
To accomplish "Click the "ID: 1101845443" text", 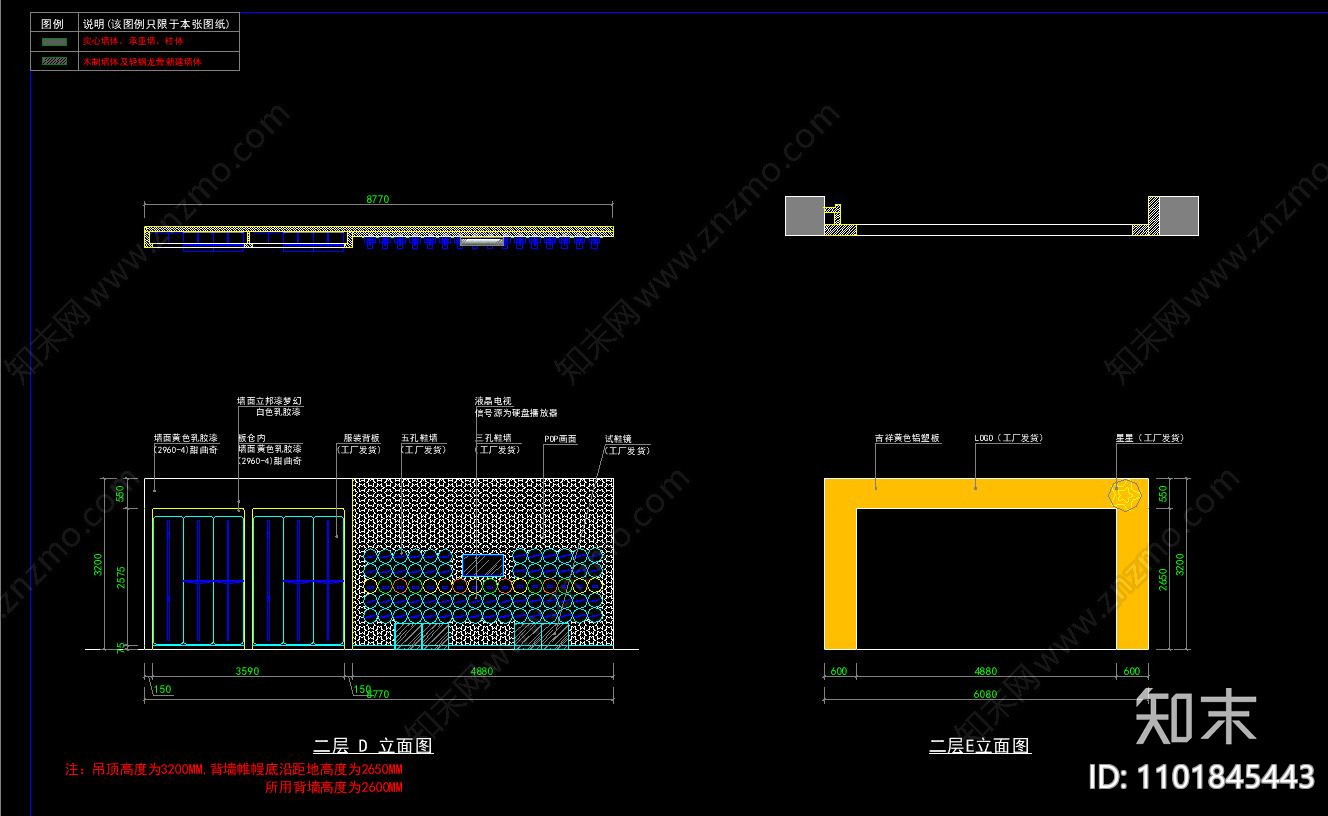I will point(1201,776).
